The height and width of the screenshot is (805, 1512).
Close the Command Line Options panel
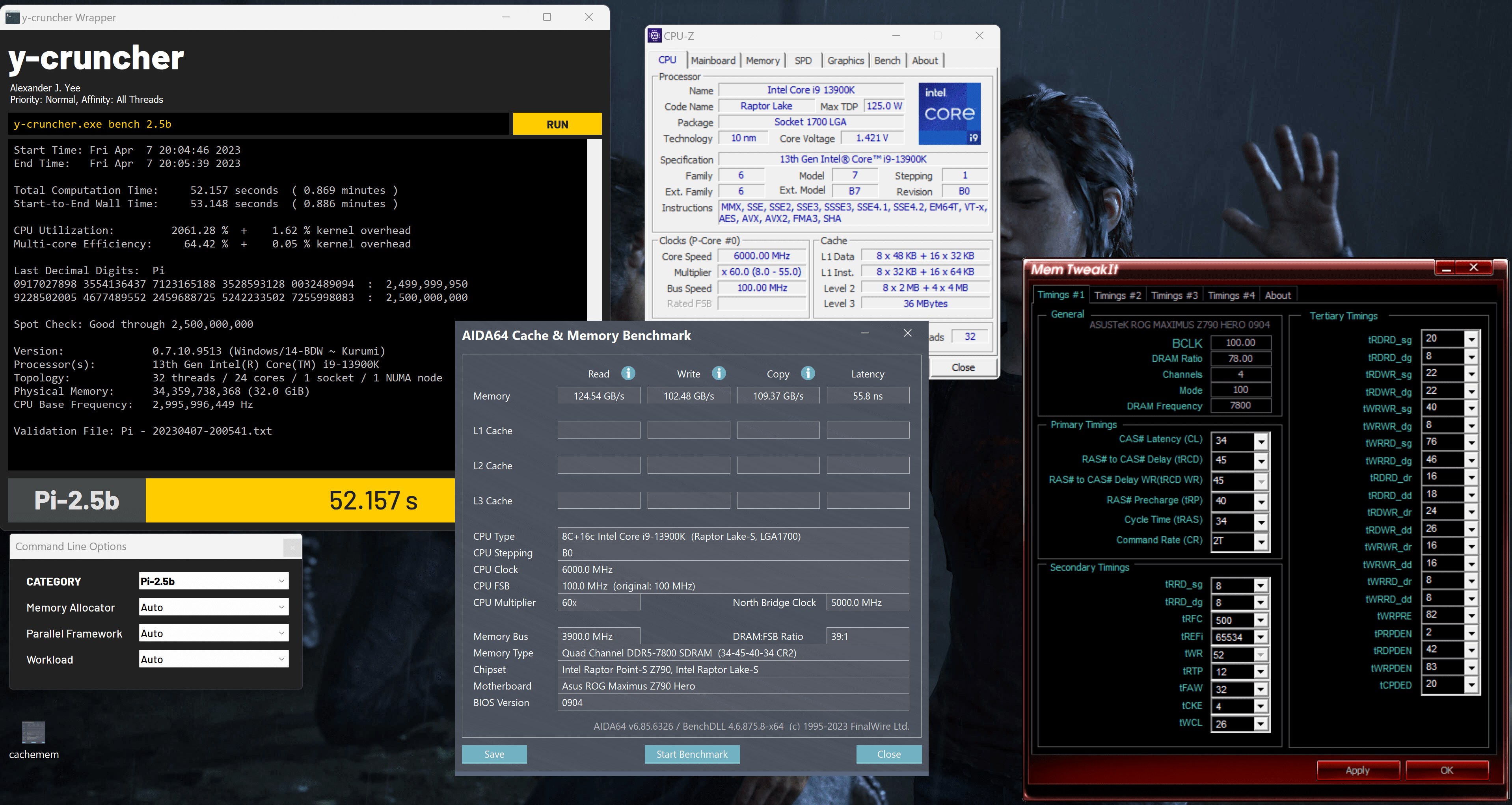pos(292,547)
